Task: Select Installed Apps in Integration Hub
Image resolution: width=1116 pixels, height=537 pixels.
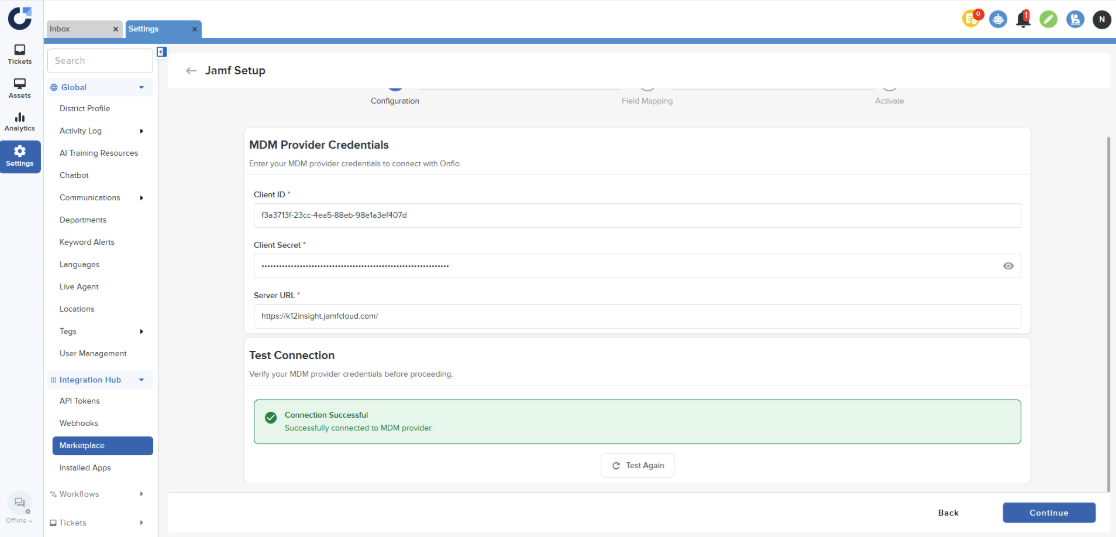Action: (85, 468)
